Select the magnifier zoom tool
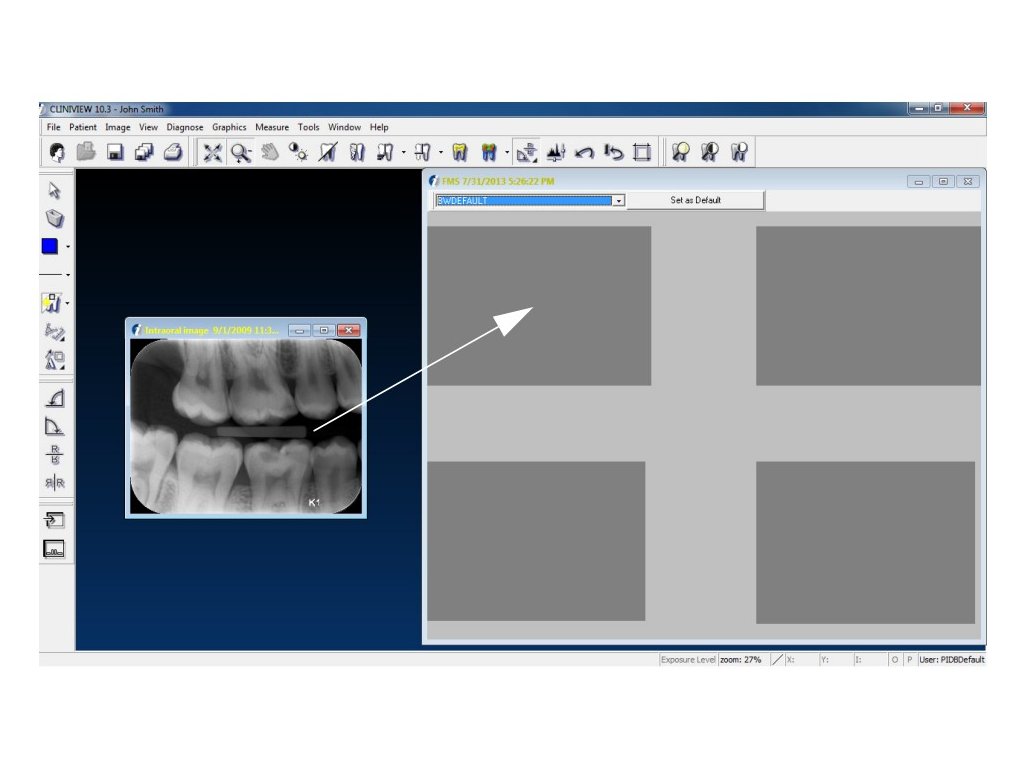 241,152
